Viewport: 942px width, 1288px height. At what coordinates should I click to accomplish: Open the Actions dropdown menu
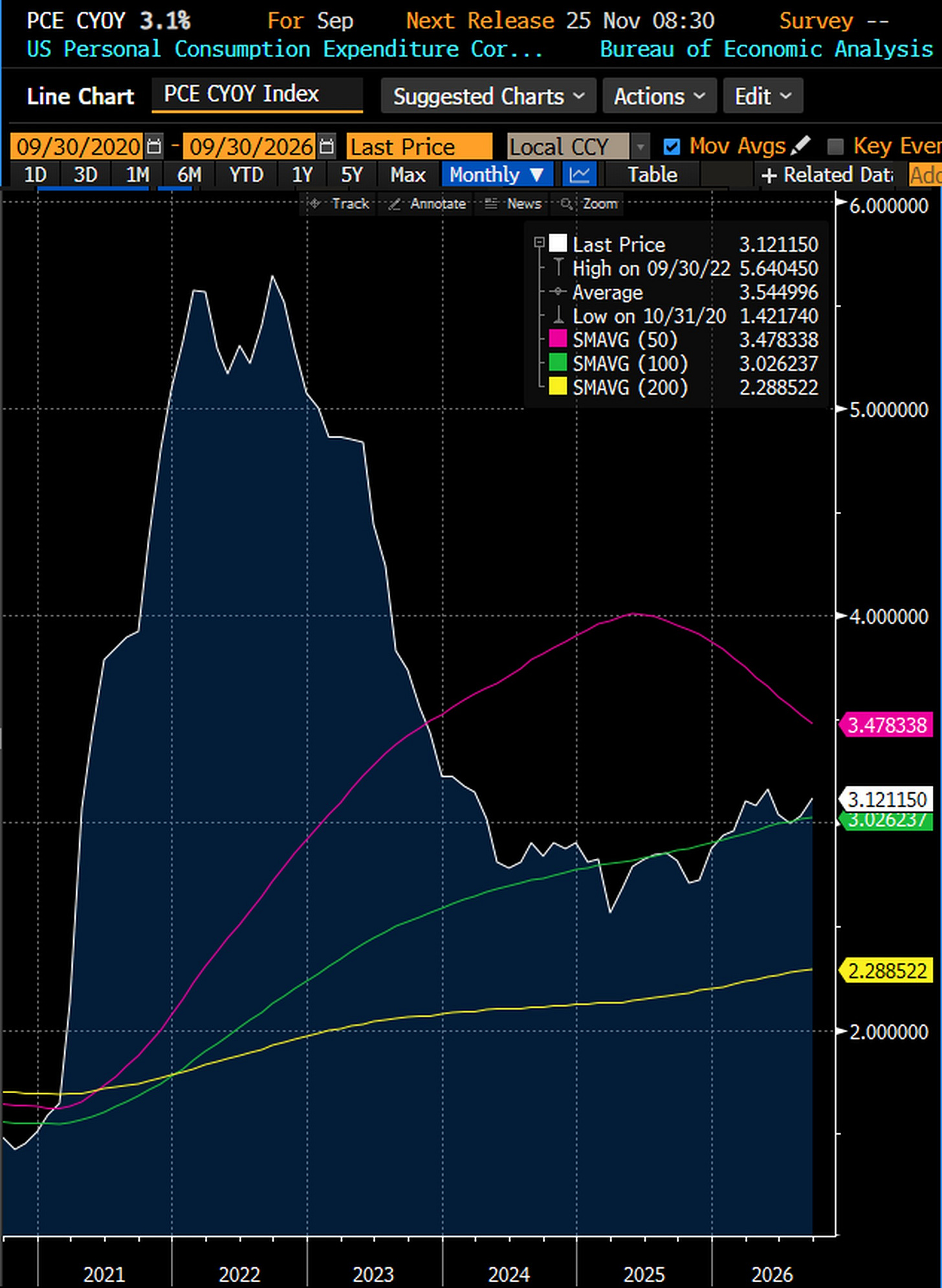(x=659, y=96)
